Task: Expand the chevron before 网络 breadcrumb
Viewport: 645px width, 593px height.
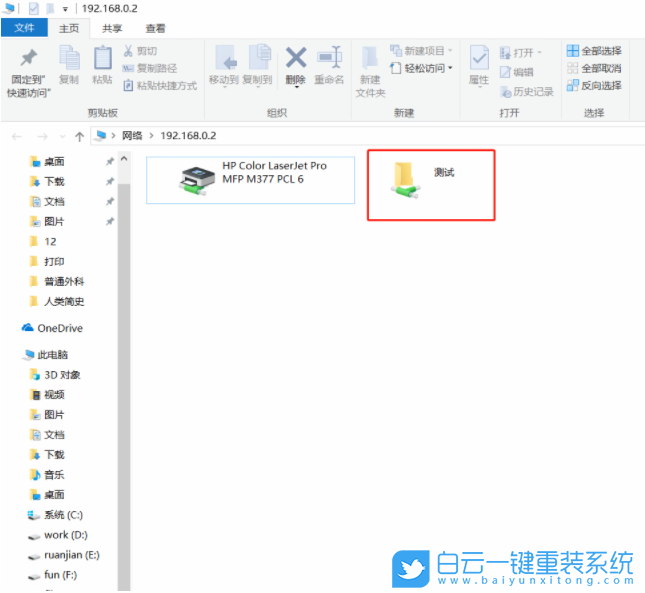Action: coord(113,135)
